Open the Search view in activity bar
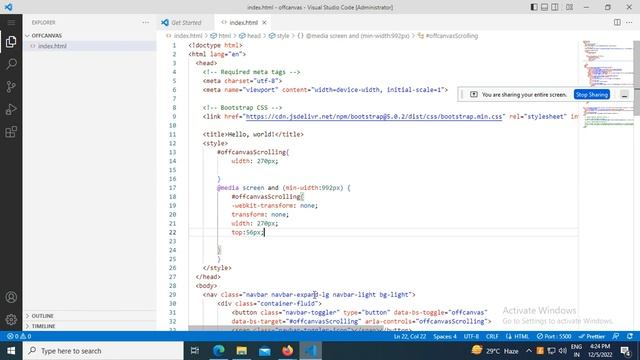The height and width of the screenshot is (360, 640). pos(11,64)
